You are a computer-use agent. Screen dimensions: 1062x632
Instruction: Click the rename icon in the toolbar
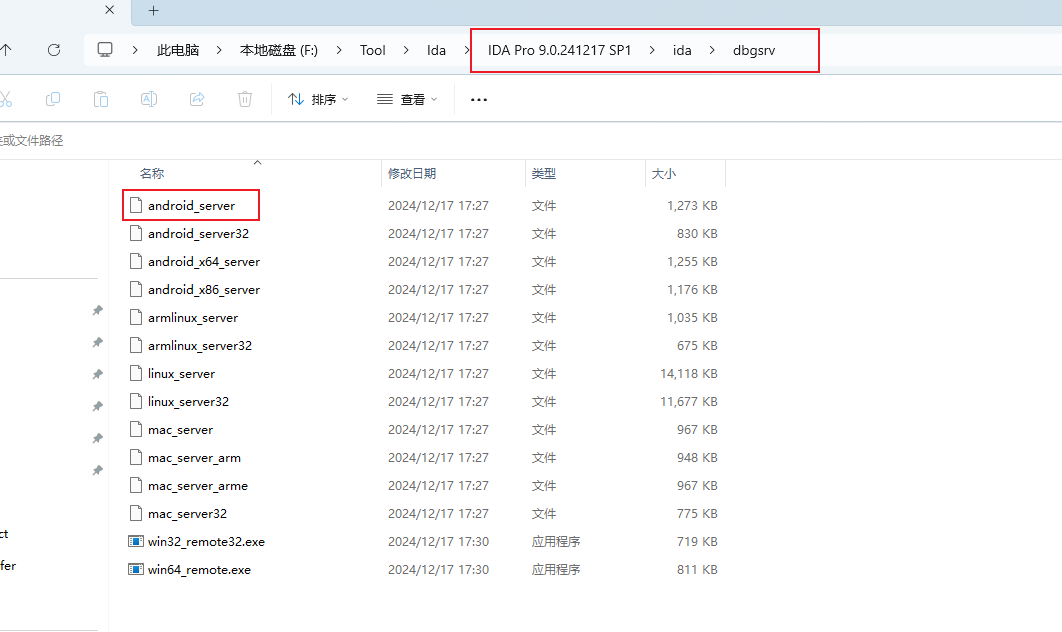pos(149,99)
